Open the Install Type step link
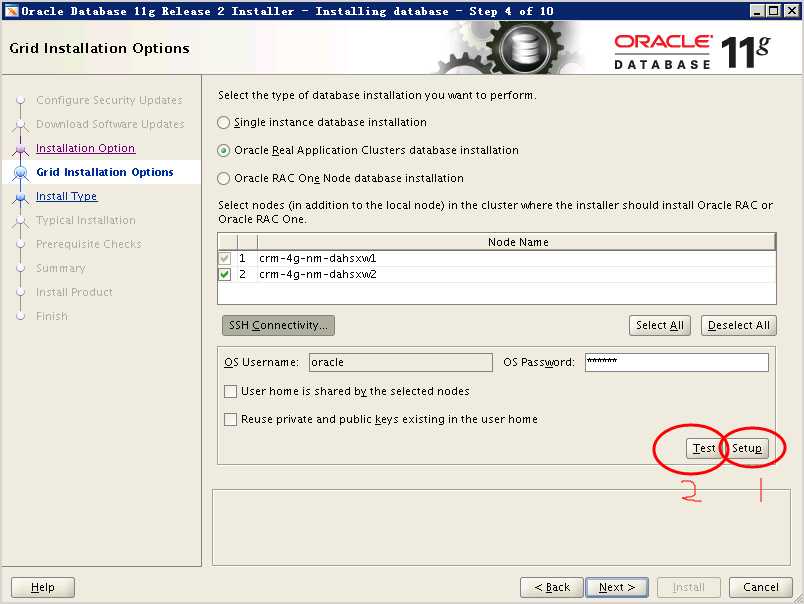Image resolution: width=804 pixels, height=604 pixels. 67,196
